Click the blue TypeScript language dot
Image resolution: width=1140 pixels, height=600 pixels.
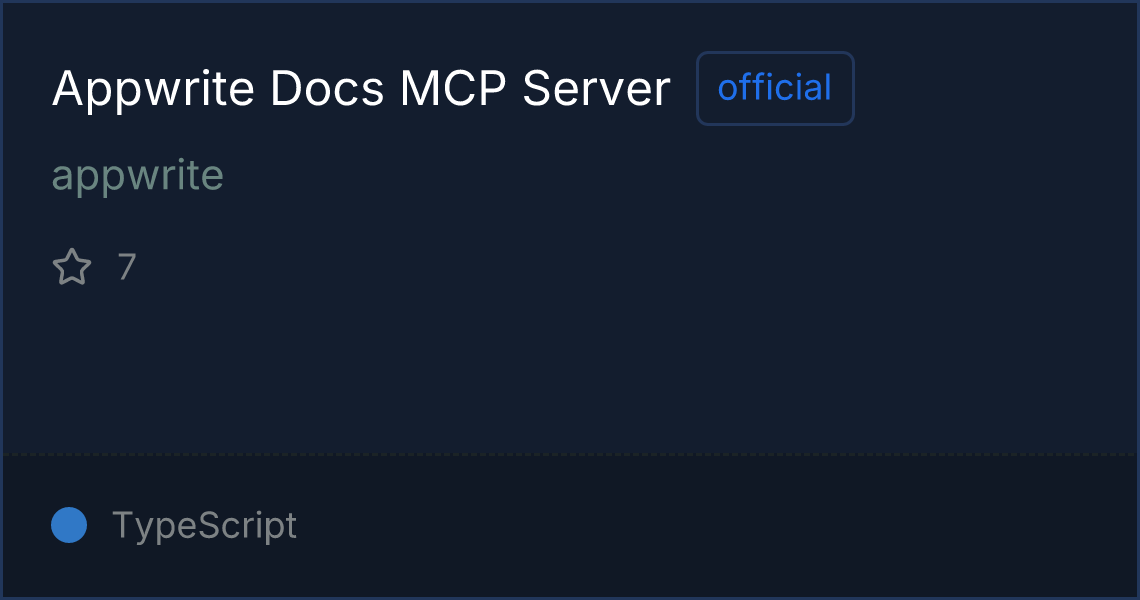coord(69,525)
